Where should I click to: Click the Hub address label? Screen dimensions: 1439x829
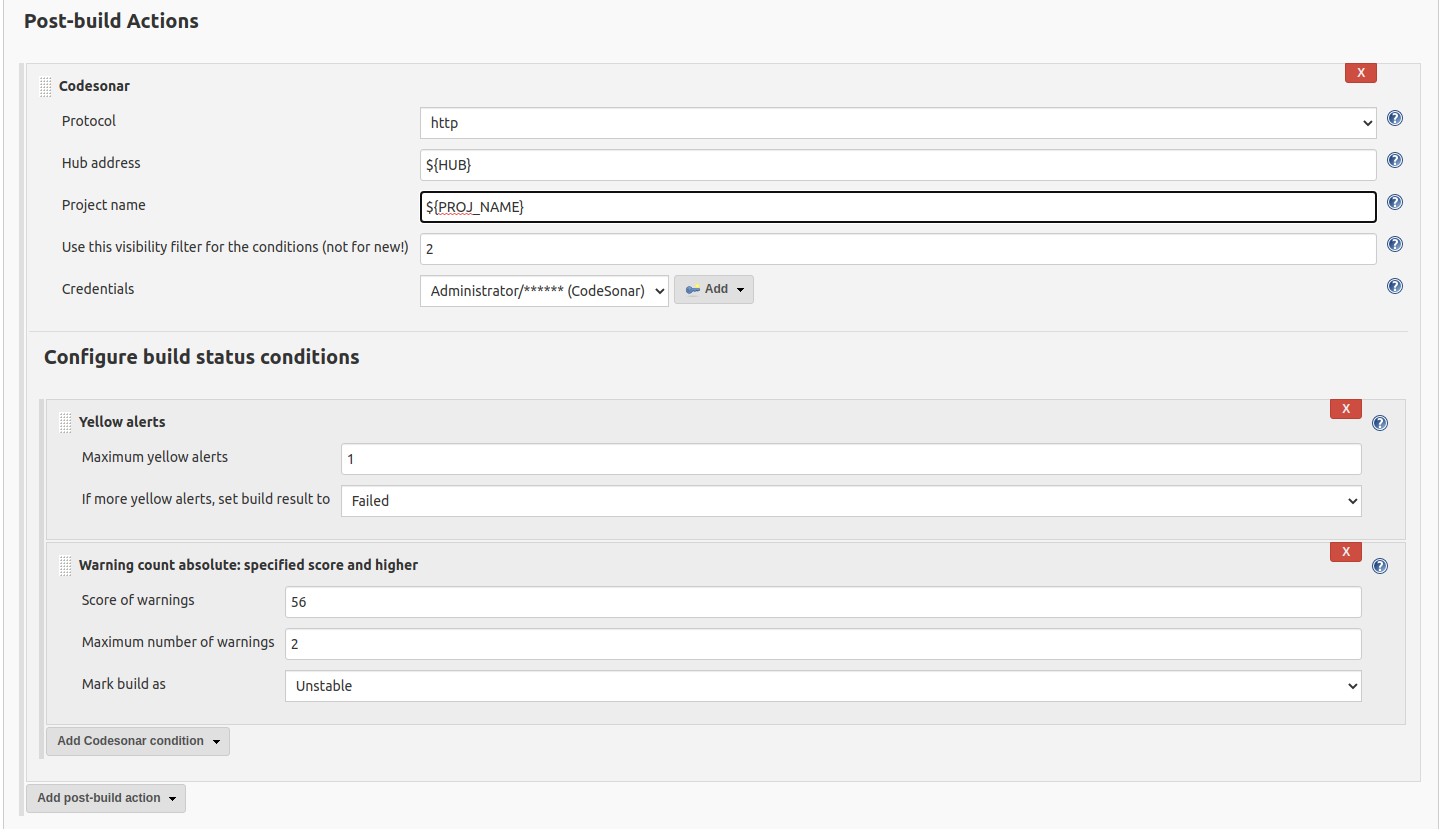coord(101,163)
